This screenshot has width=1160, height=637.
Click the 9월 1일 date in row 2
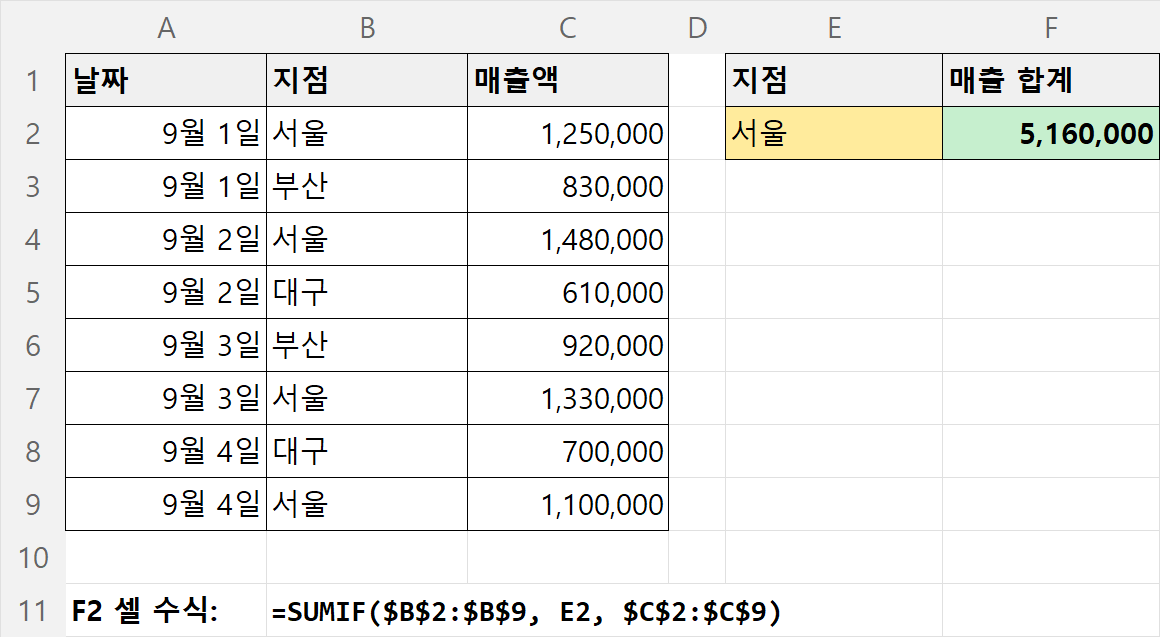coord(166,133)
